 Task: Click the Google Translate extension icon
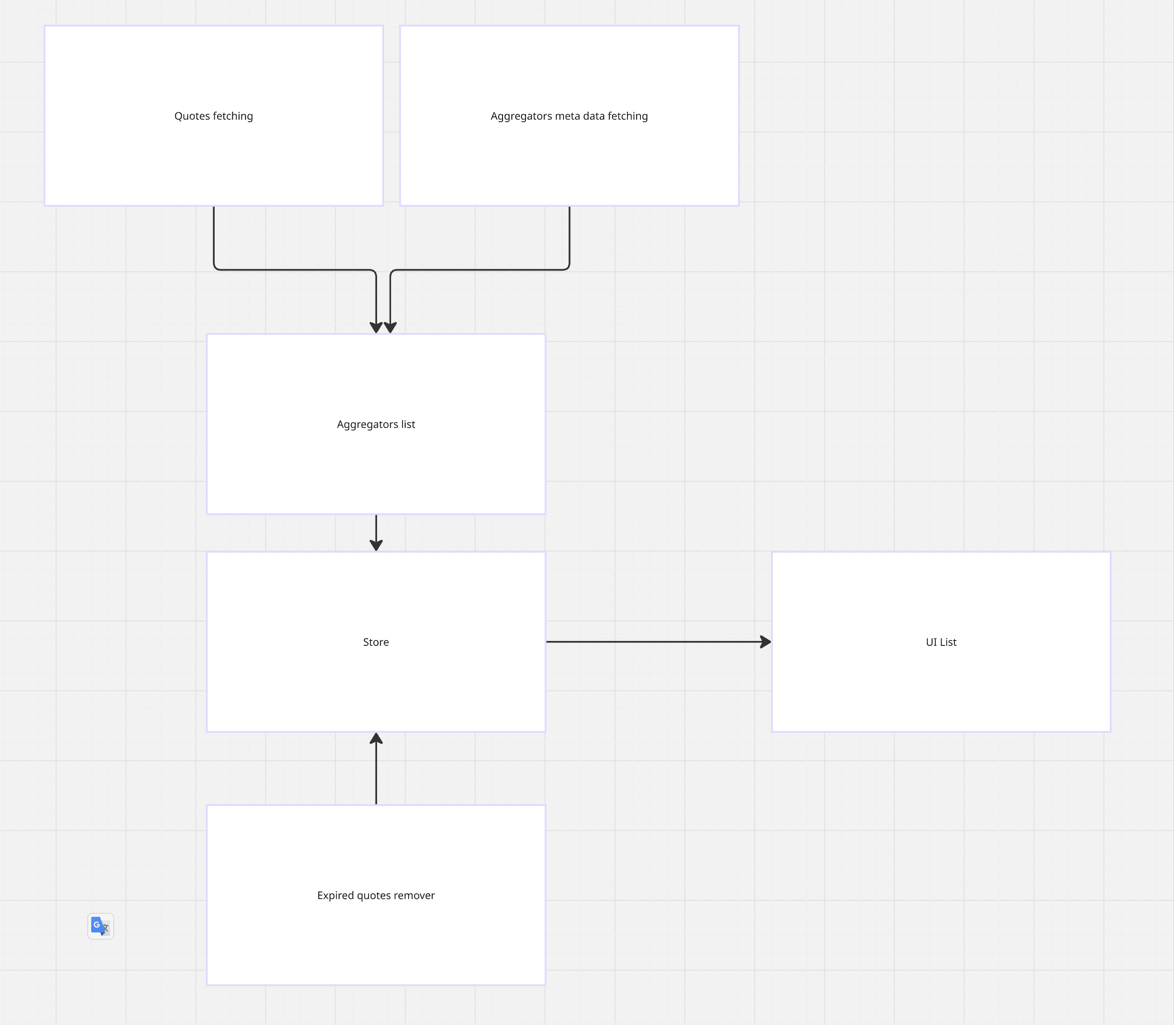pyautogui.click(x=100, y=926)
